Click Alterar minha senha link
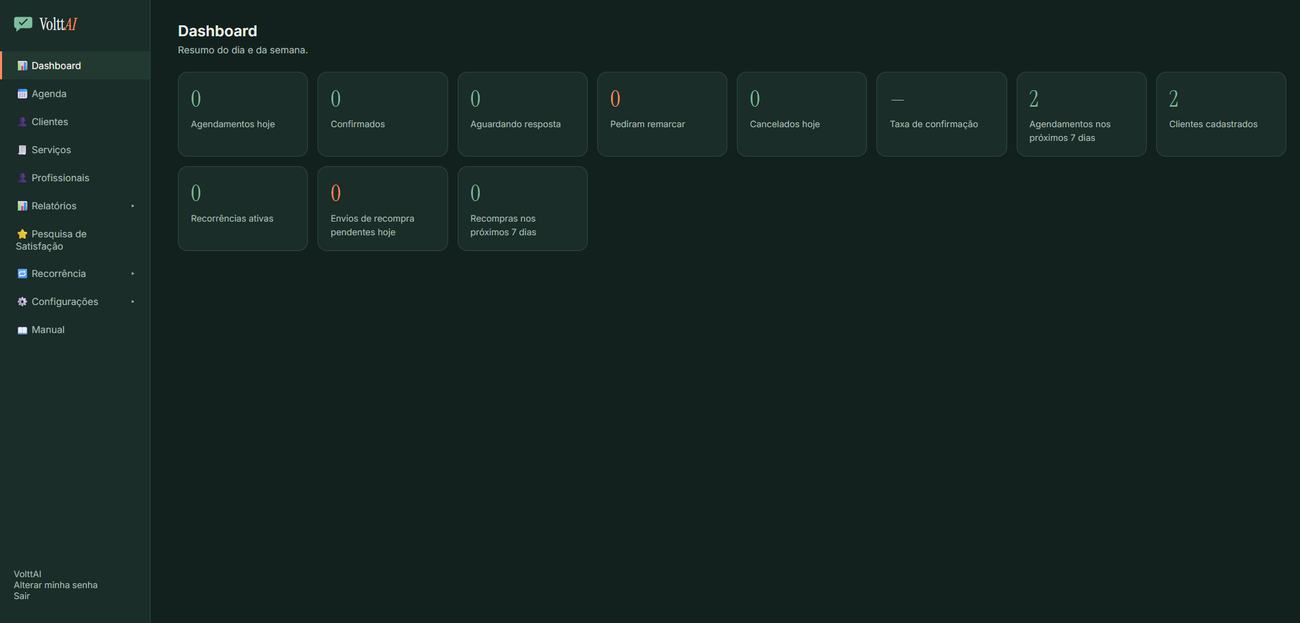This screenshot has height=623, width=1300. (x=56, y=585)
